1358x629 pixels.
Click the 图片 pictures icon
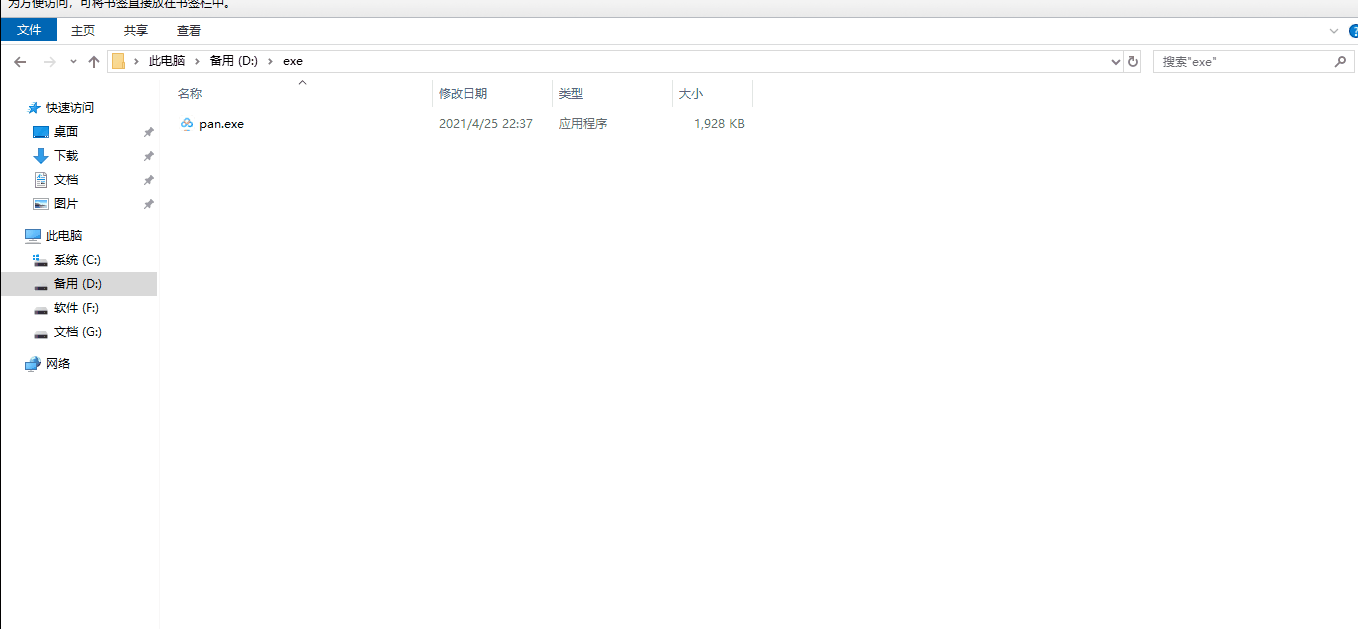tap(41, 204)
